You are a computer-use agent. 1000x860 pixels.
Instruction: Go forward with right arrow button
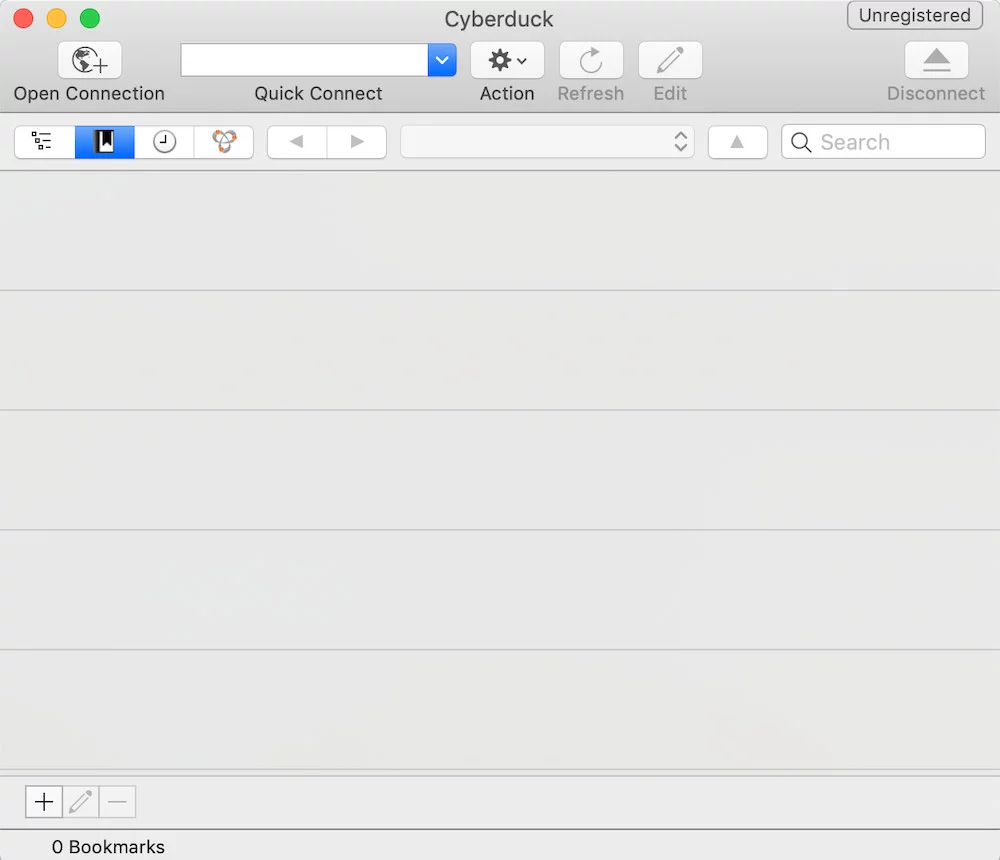point(357,142)
